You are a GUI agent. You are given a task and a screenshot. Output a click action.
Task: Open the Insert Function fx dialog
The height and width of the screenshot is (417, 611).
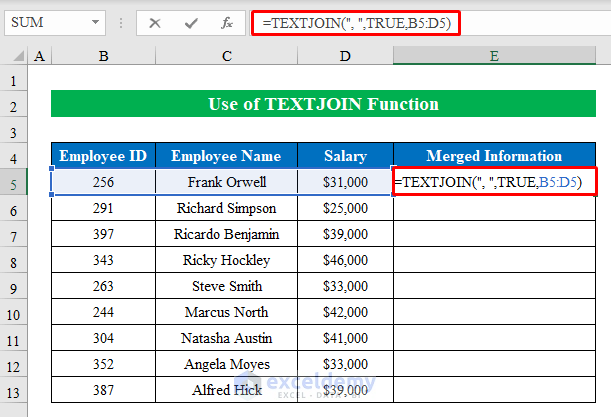227,22
